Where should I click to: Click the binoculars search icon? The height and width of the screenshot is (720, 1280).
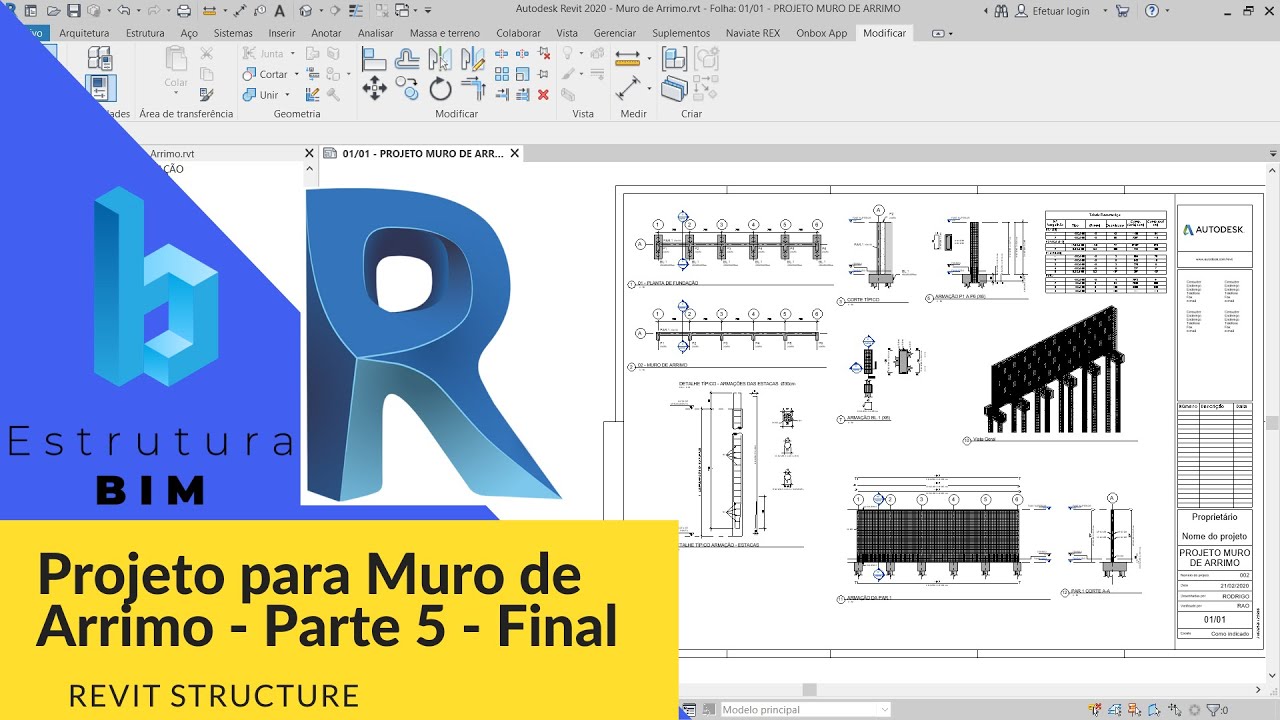point(1002,11)
